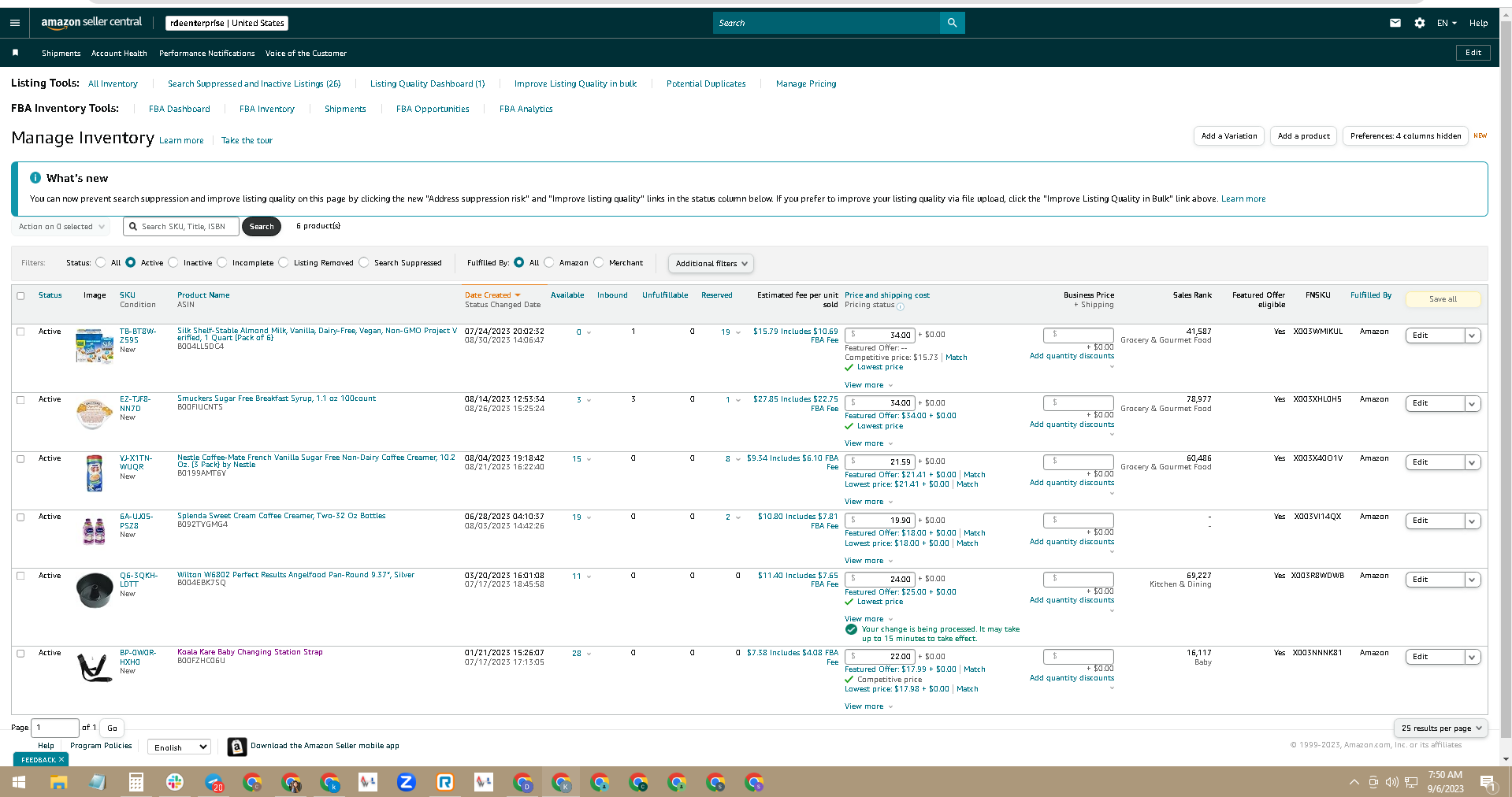Open Slack from the taskbar

click(x=175, y=782)
